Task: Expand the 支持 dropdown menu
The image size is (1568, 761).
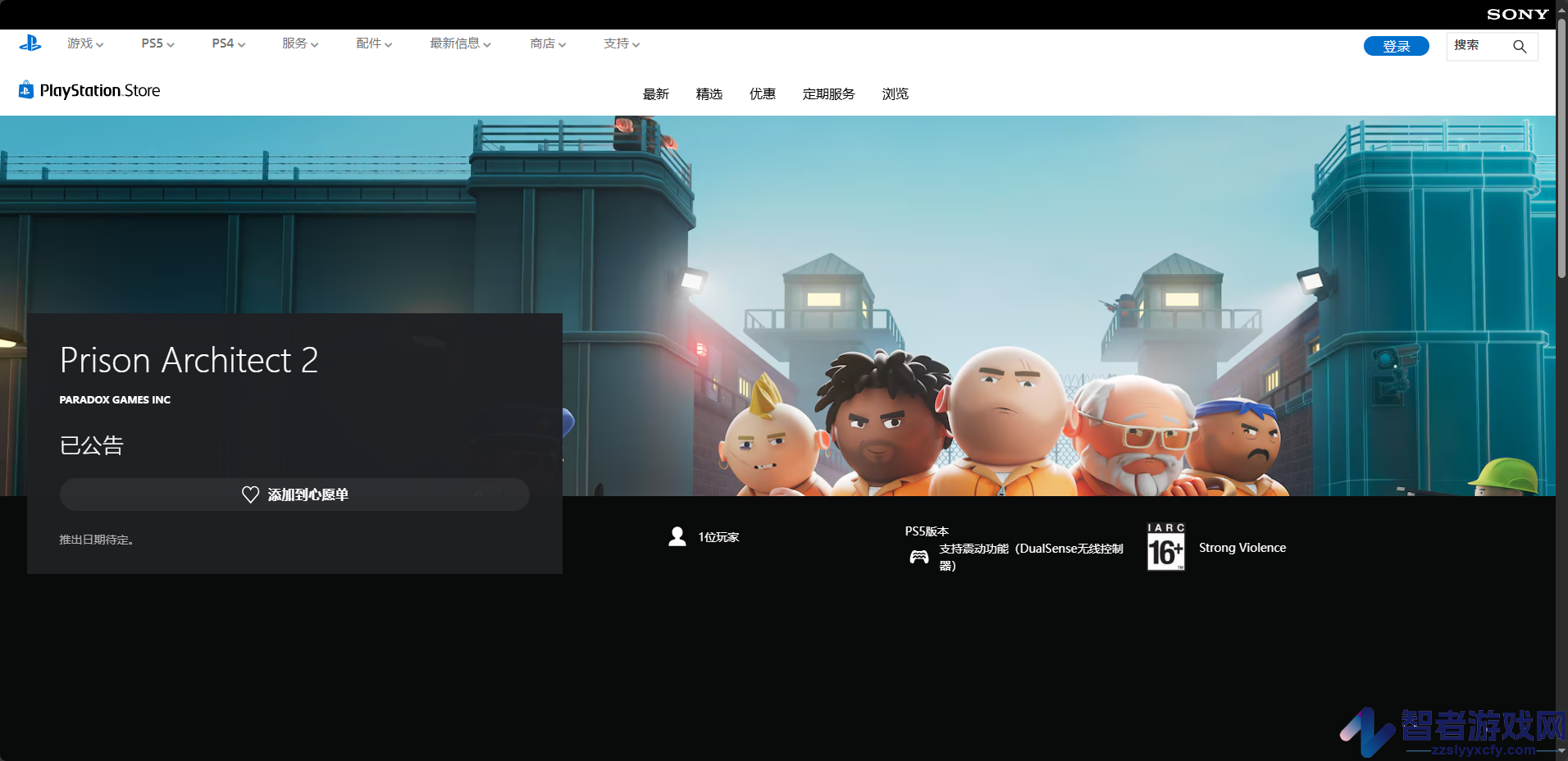Action: tap(622, 43)
